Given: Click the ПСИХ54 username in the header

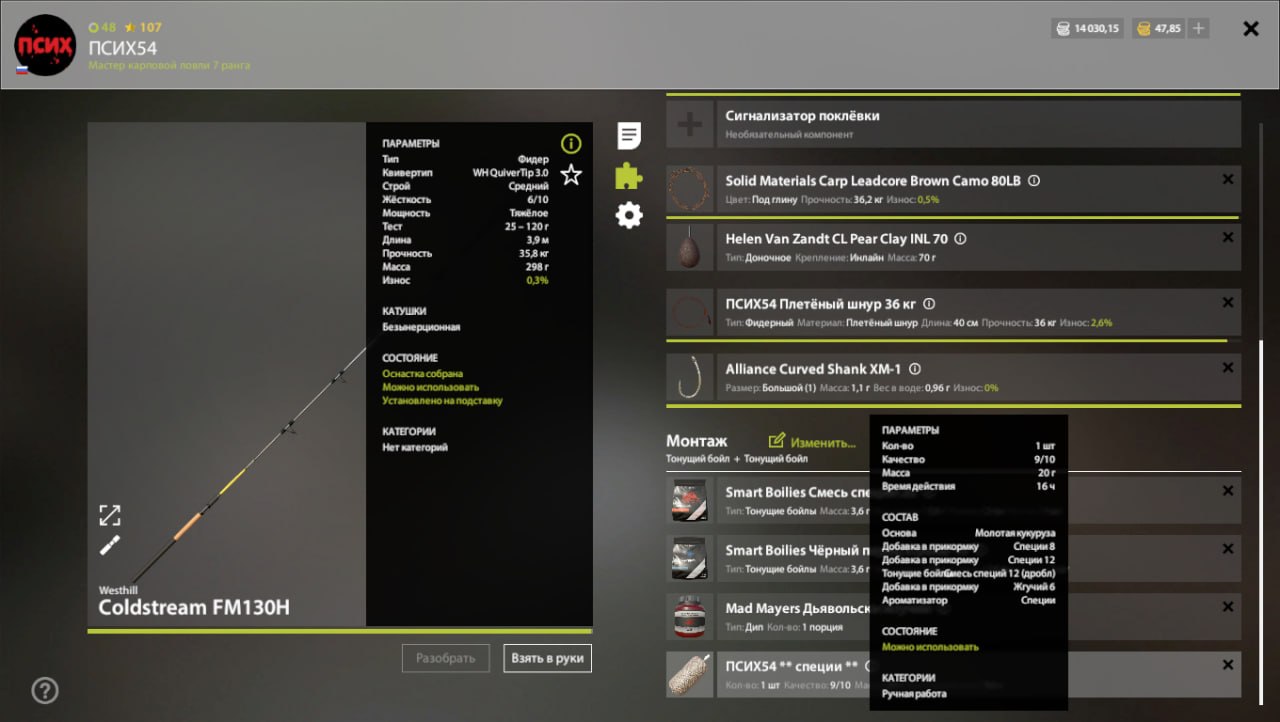Looking at the screenshot, I should point(123,47).
